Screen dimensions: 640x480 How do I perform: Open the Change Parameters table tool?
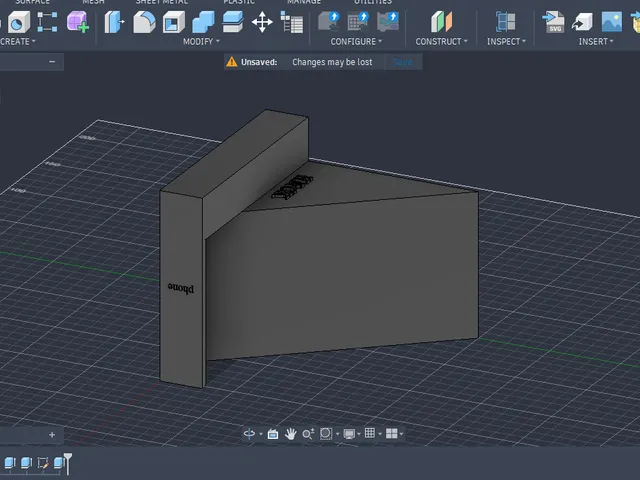[x=292, y=22]
